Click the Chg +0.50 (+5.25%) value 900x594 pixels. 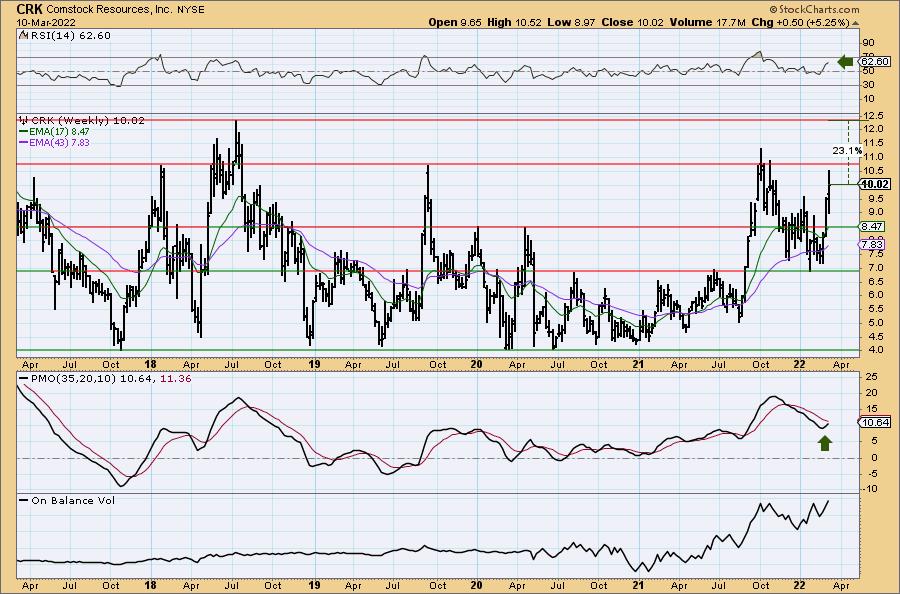click(800, 22)
